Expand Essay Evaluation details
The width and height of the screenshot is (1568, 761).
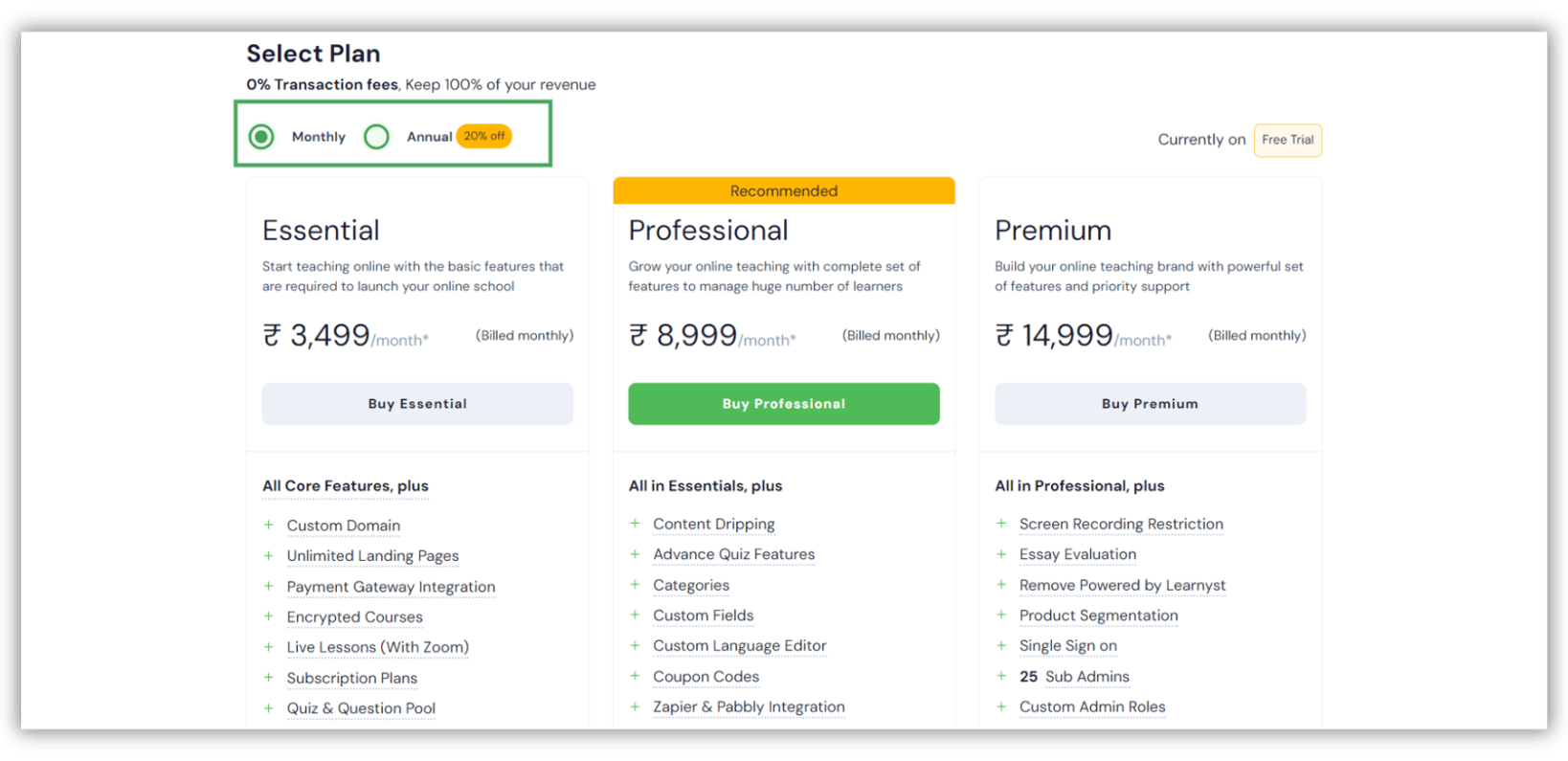(x=1078, y=554)
